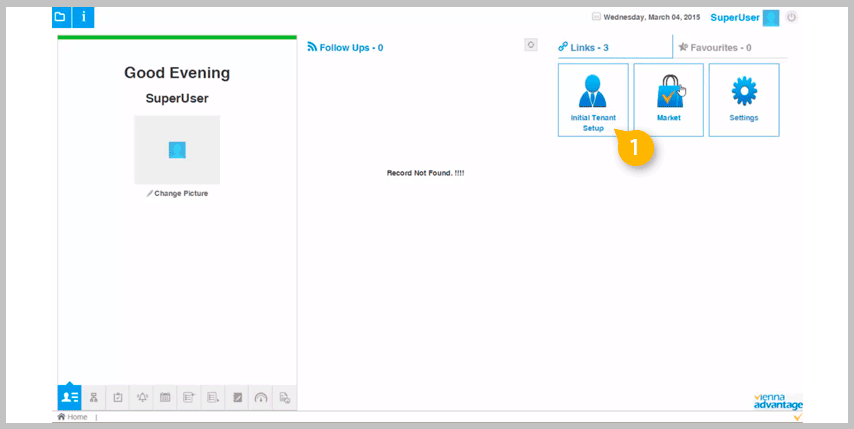Open the workflow hierarchy icon
This screenshot has width=854, height=429.
[x=94, y=397]
